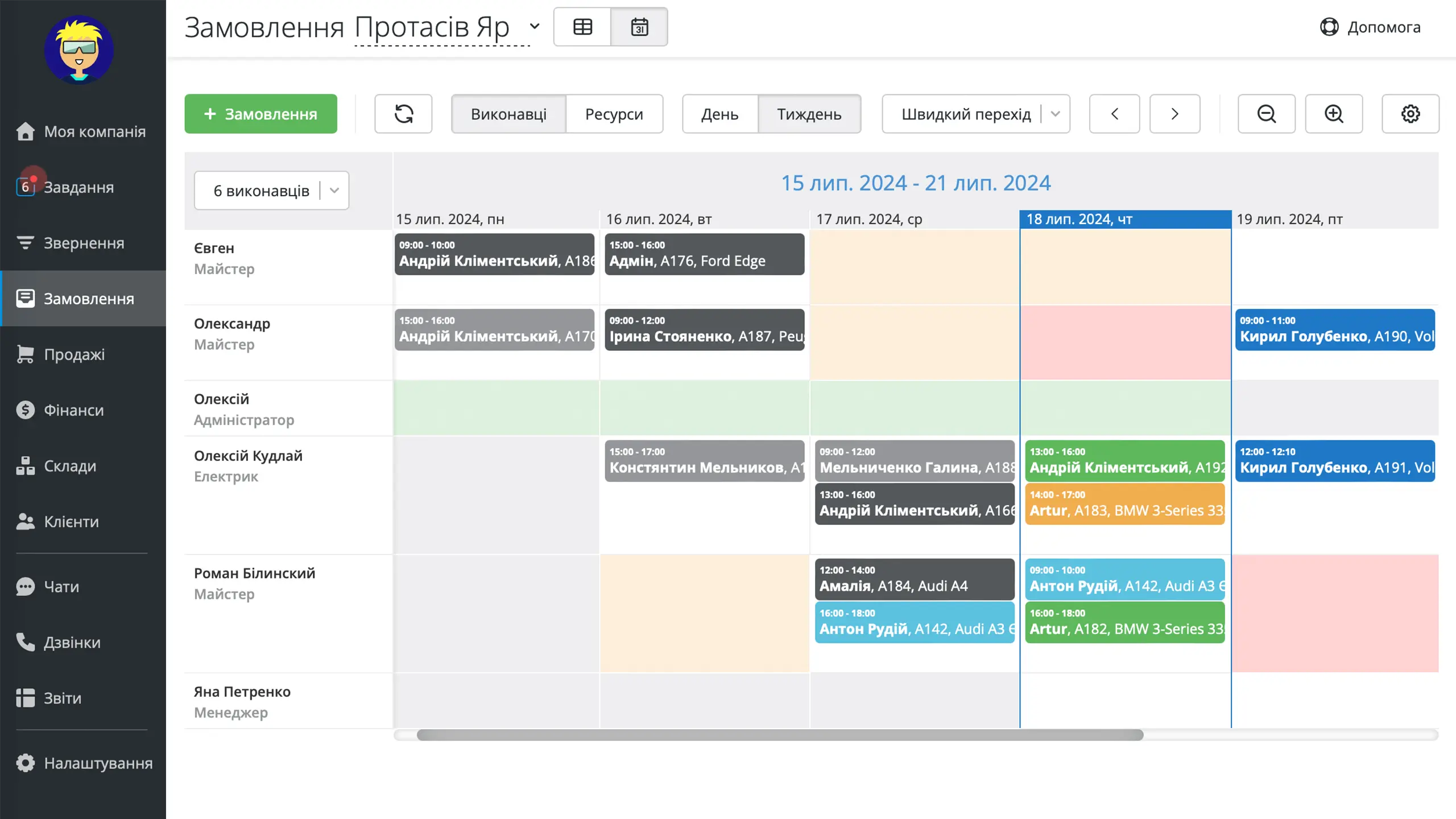1456x819 pixels.
Task: Open Склади warehouse icon
Action: tap(25, 466)
